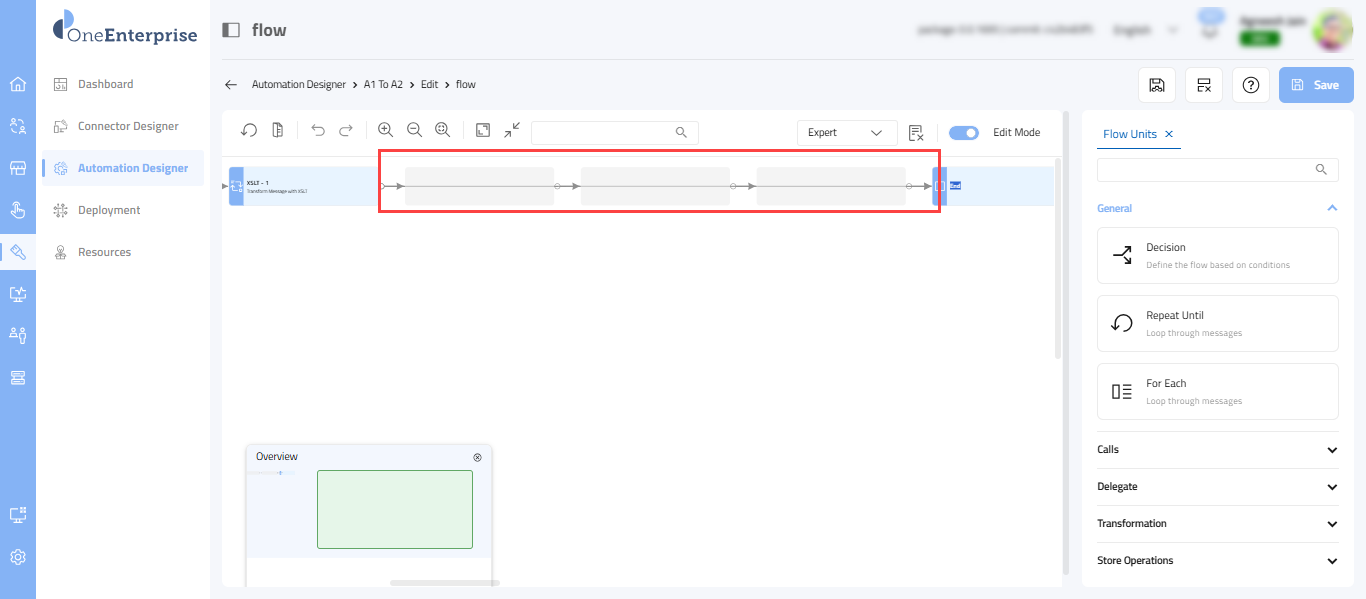Click the zoom out magnifier icon
The height and width of the screenshot is (599, 1366).
click(414, 131)
